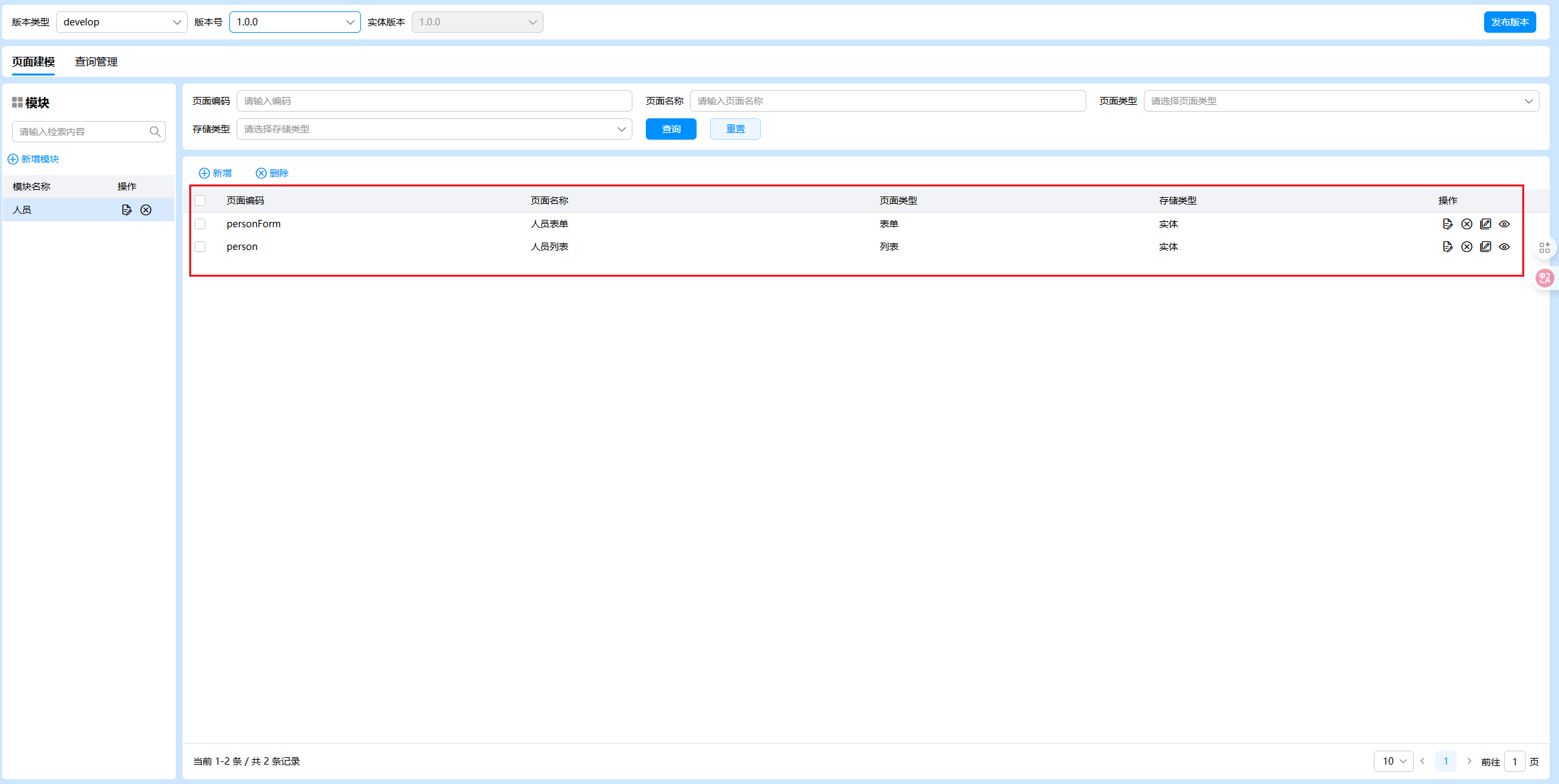
Task: Delete the 人员 module with X icon
Action: [146, 210]
